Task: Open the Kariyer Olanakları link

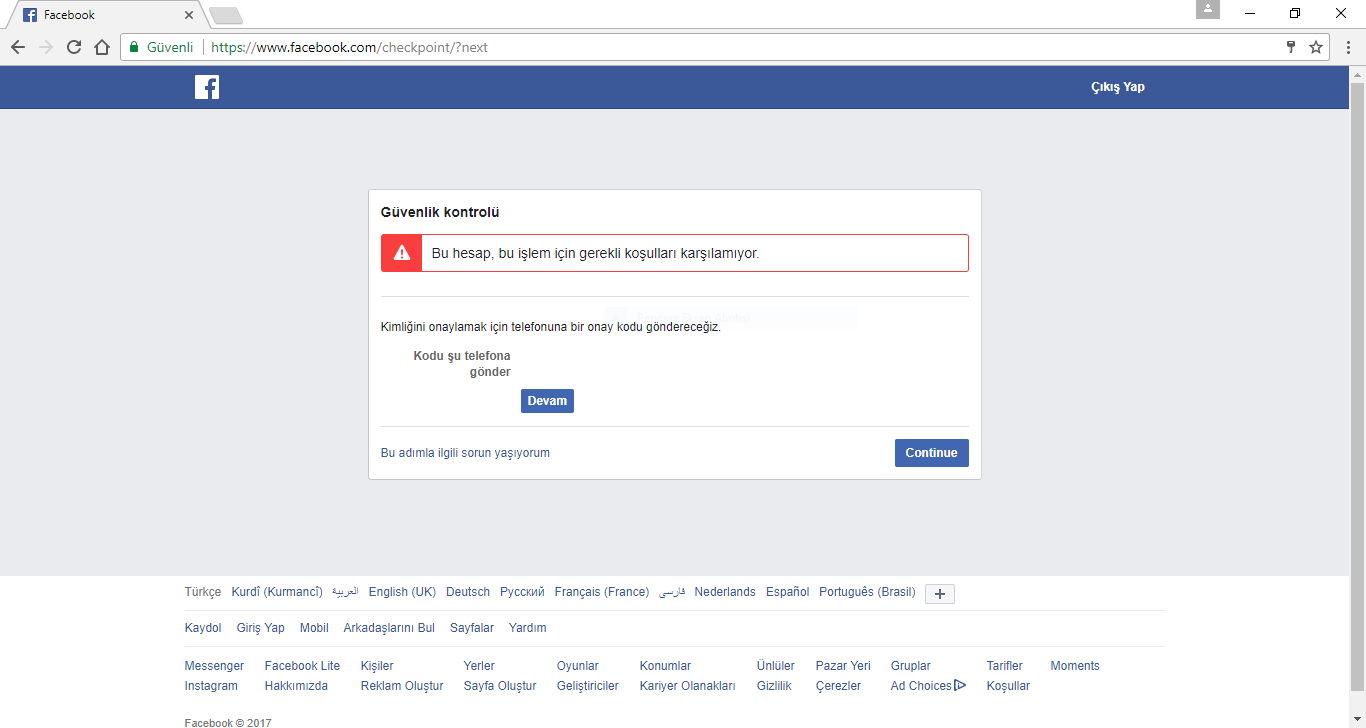Action: [x=687, y=686]
